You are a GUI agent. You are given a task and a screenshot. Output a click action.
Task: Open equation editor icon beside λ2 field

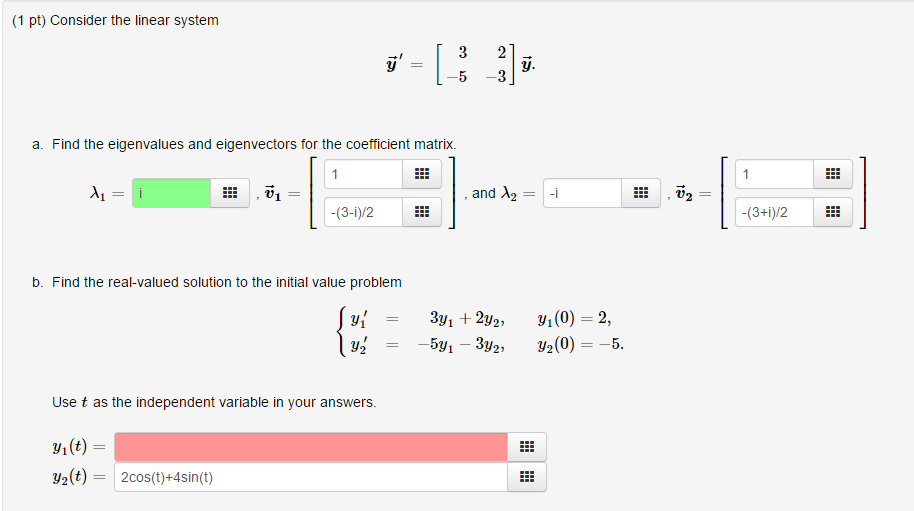pos(641,193)
